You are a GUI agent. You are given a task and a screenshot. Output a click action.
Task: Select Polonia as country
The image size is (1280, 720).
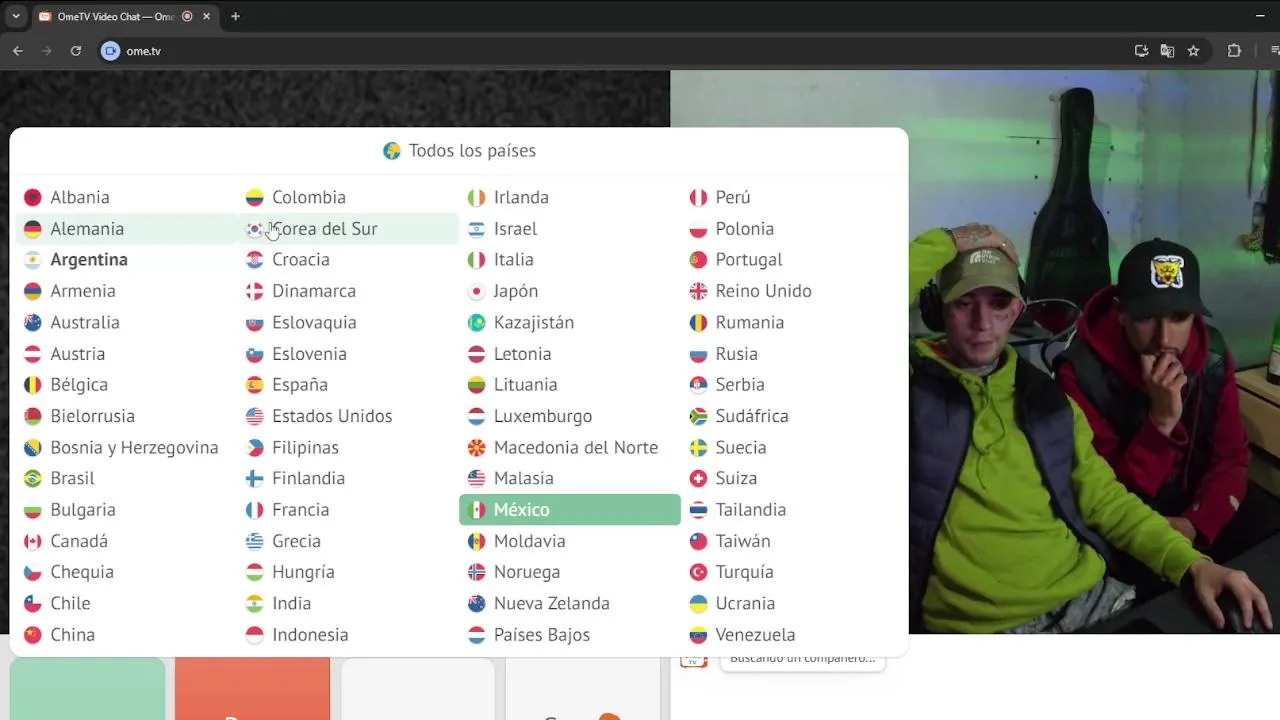(792, 229)
